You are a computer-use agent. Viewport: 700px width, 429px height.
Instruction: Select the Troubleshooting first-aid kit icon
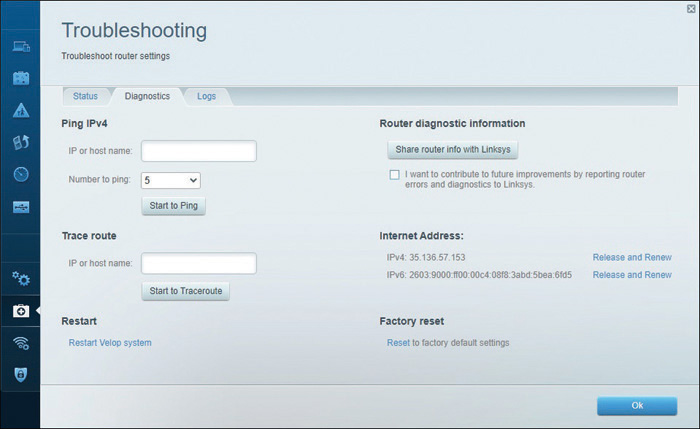(21, 311)
